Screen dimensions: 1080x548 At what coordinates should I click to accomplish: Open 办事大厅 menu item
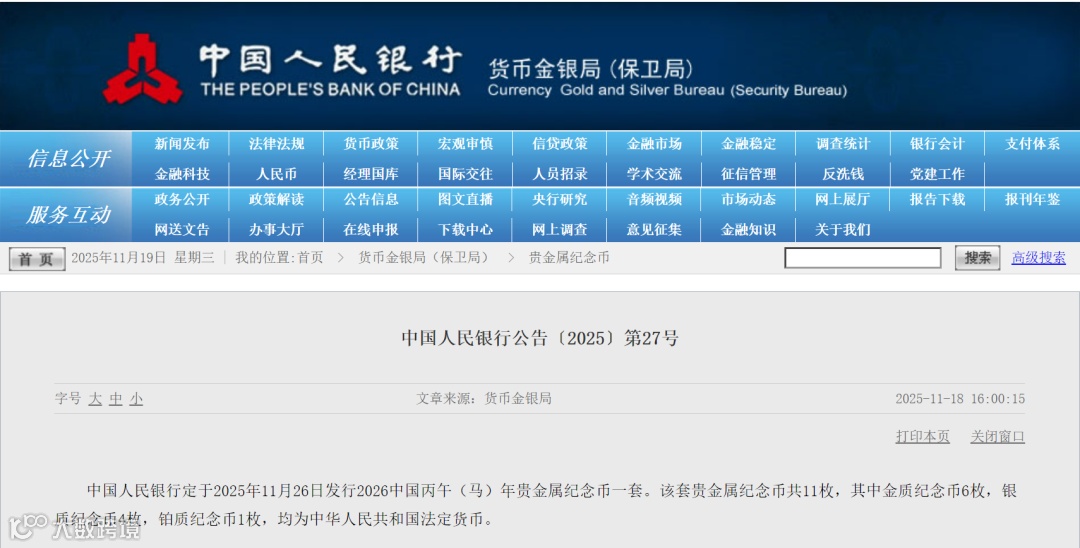pos(276,230)
